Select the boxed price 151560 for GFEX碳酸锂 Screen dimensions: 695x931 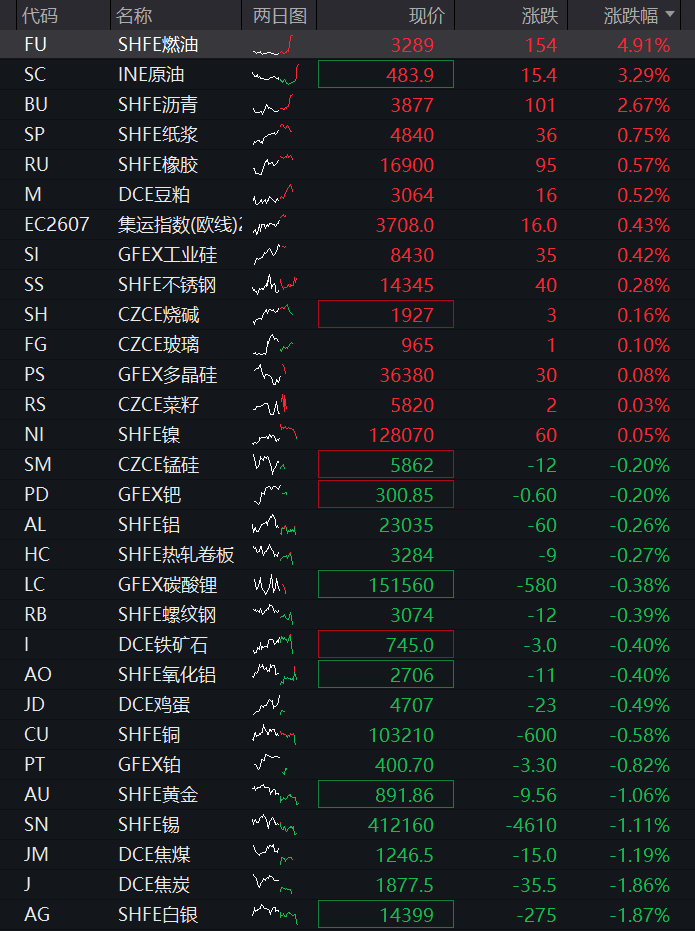(386, 584)
